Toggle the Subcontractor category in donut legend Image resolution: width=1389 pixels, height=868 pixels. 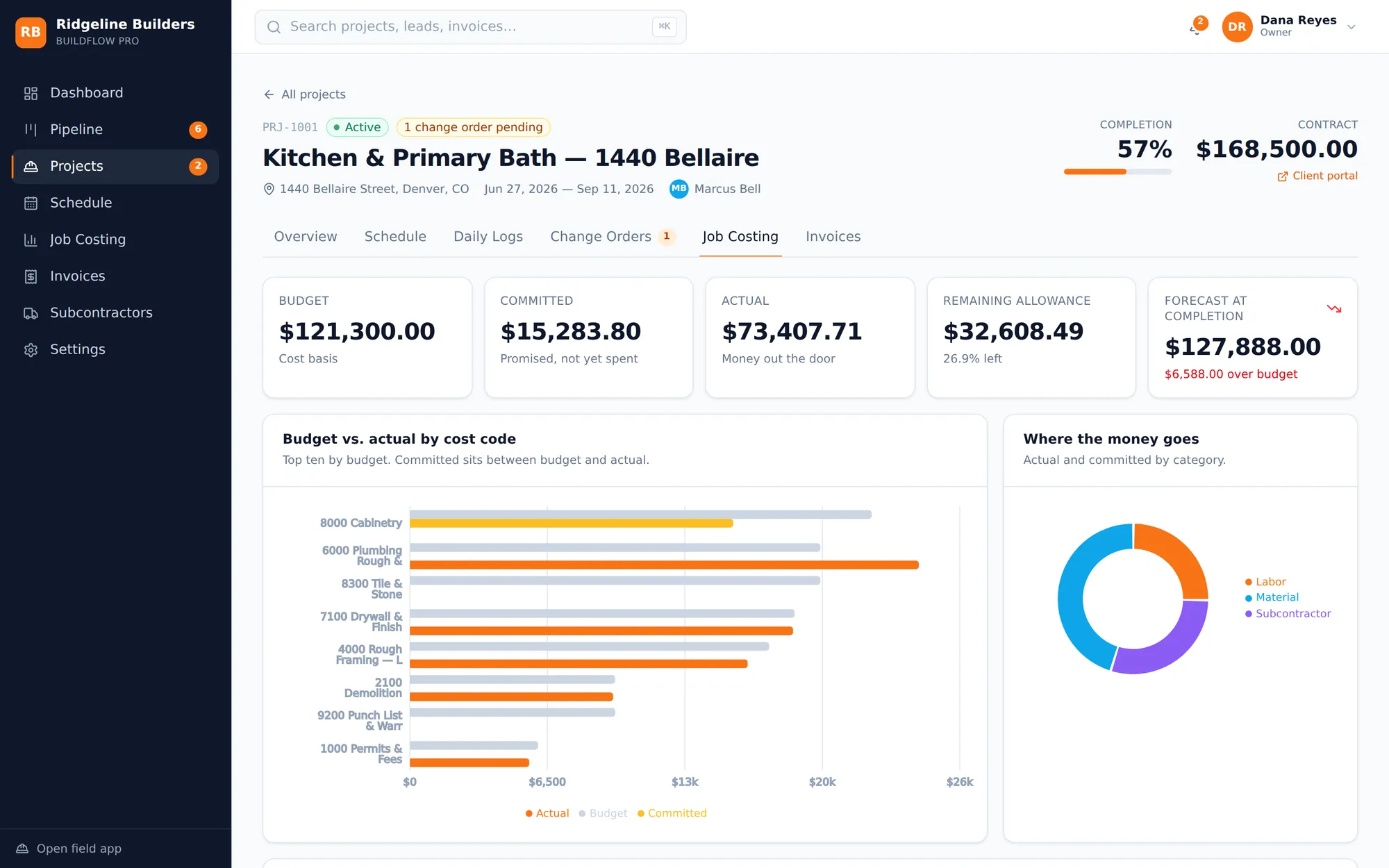coord(1288,614)
